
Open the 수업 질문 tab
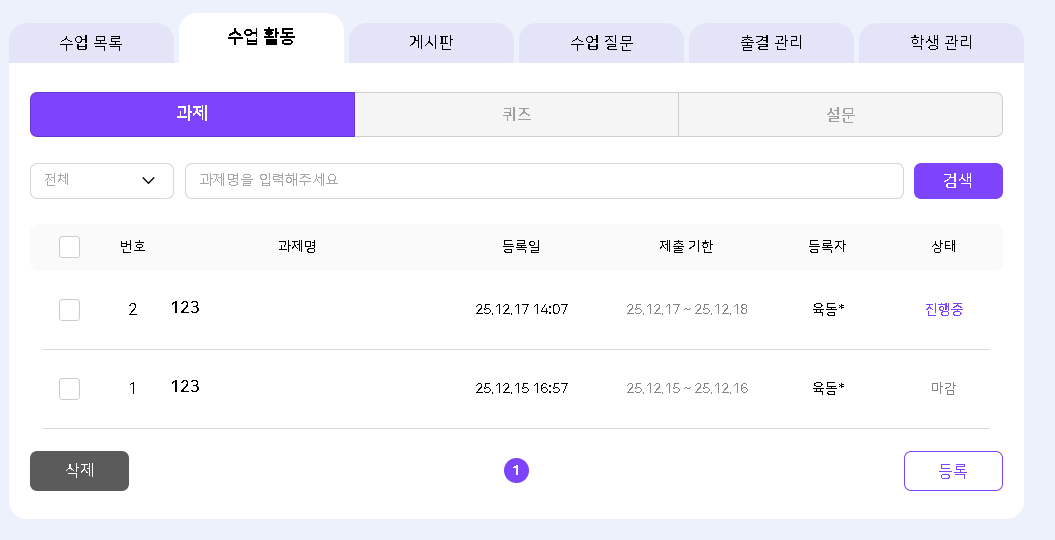601,44
